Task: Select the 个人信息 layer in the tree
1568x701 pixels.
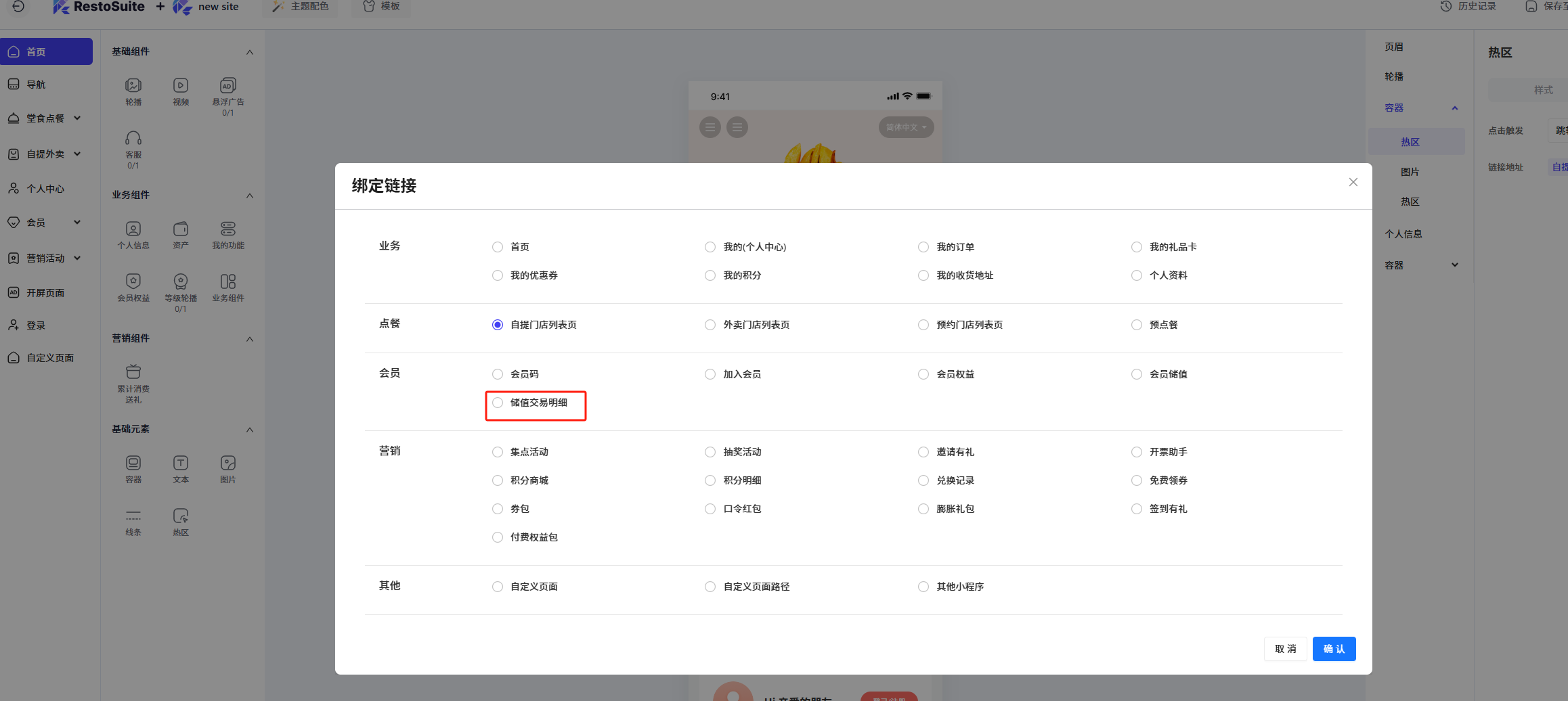Action: point(1403,234)
